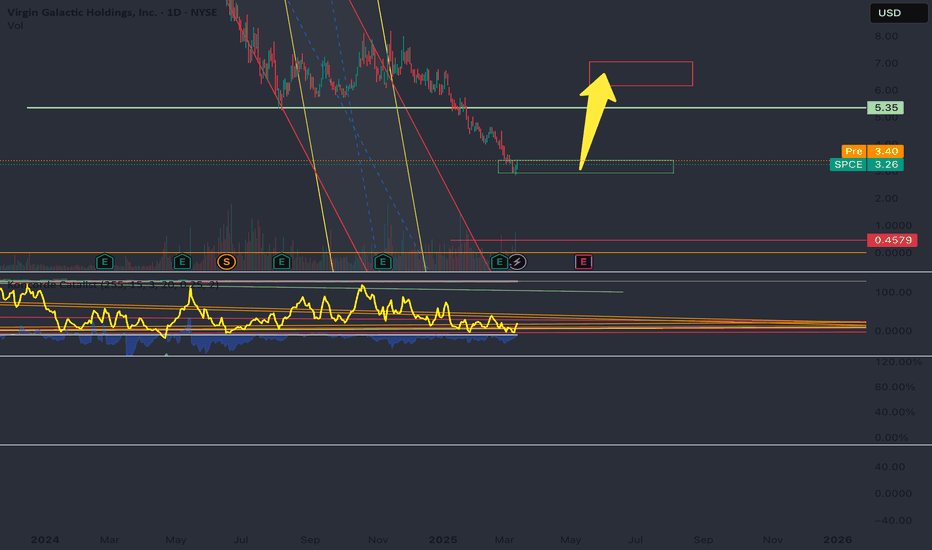Click the lightning bolt latest news marker

coord(517,262)
